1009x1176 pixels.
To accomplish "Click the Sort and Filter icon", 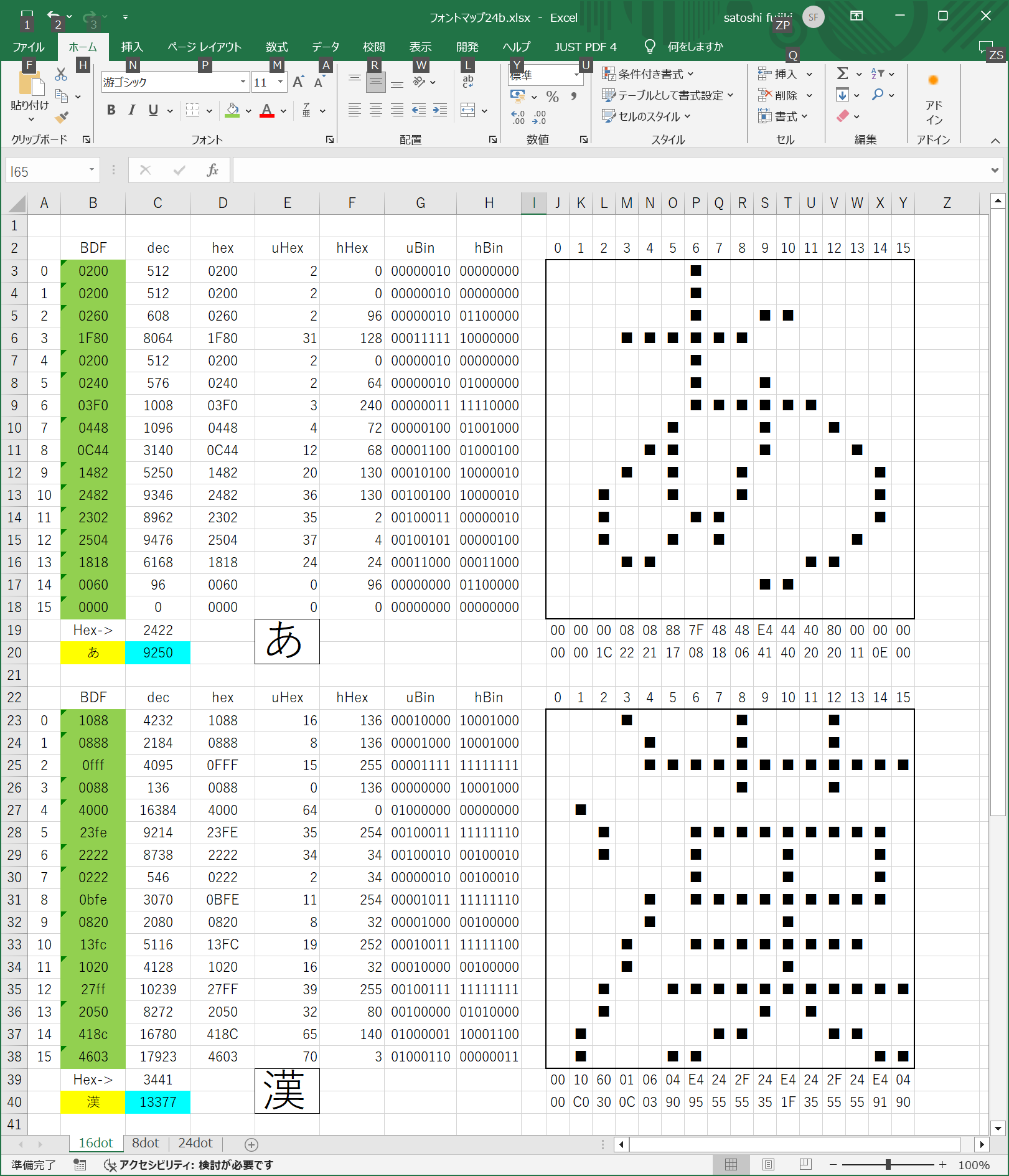I will click(877, 73).
